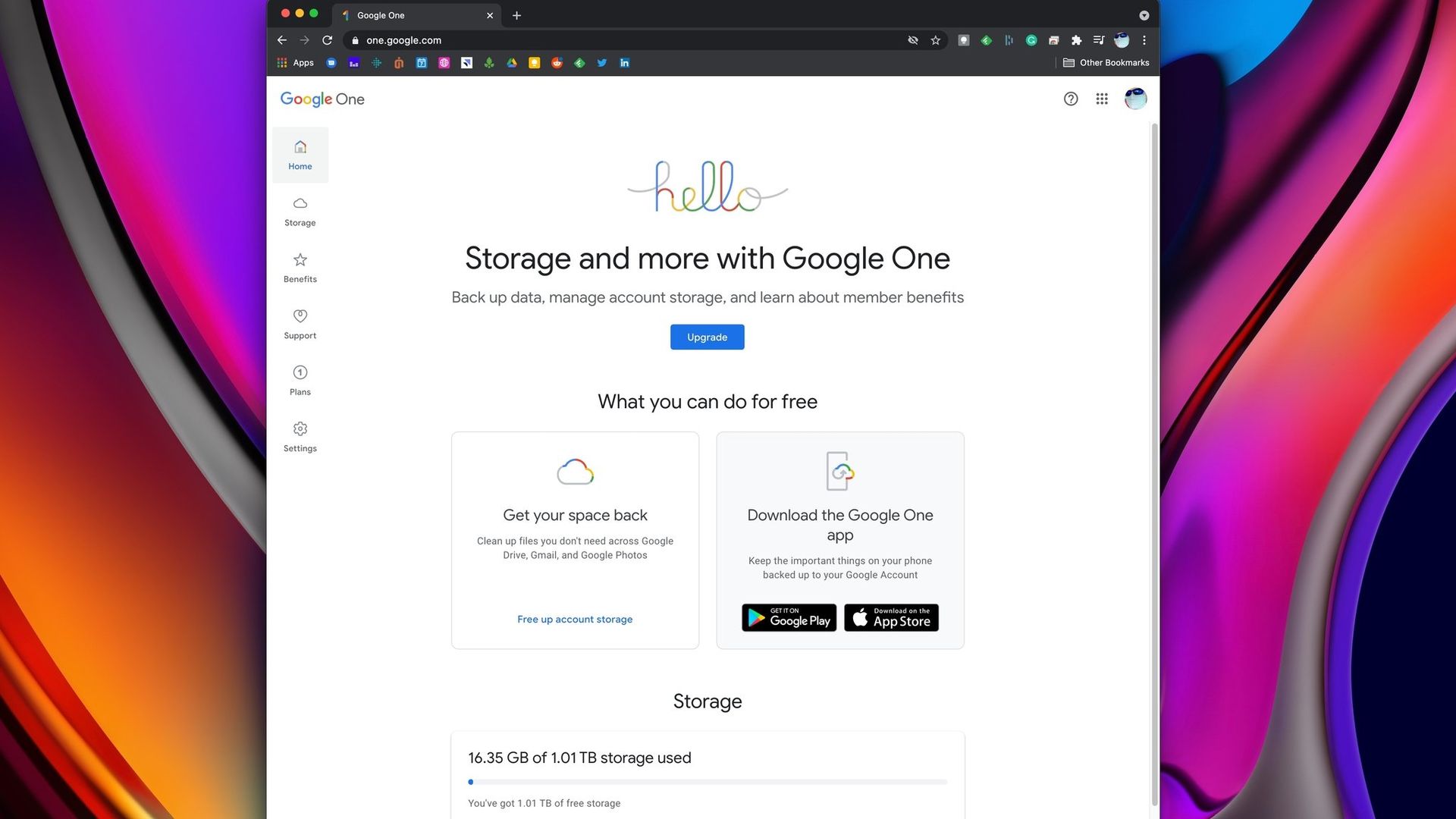Click the Google account profile avatar
The width and height of the screenshot is (1456, 819).
[x=1135, y=99]
